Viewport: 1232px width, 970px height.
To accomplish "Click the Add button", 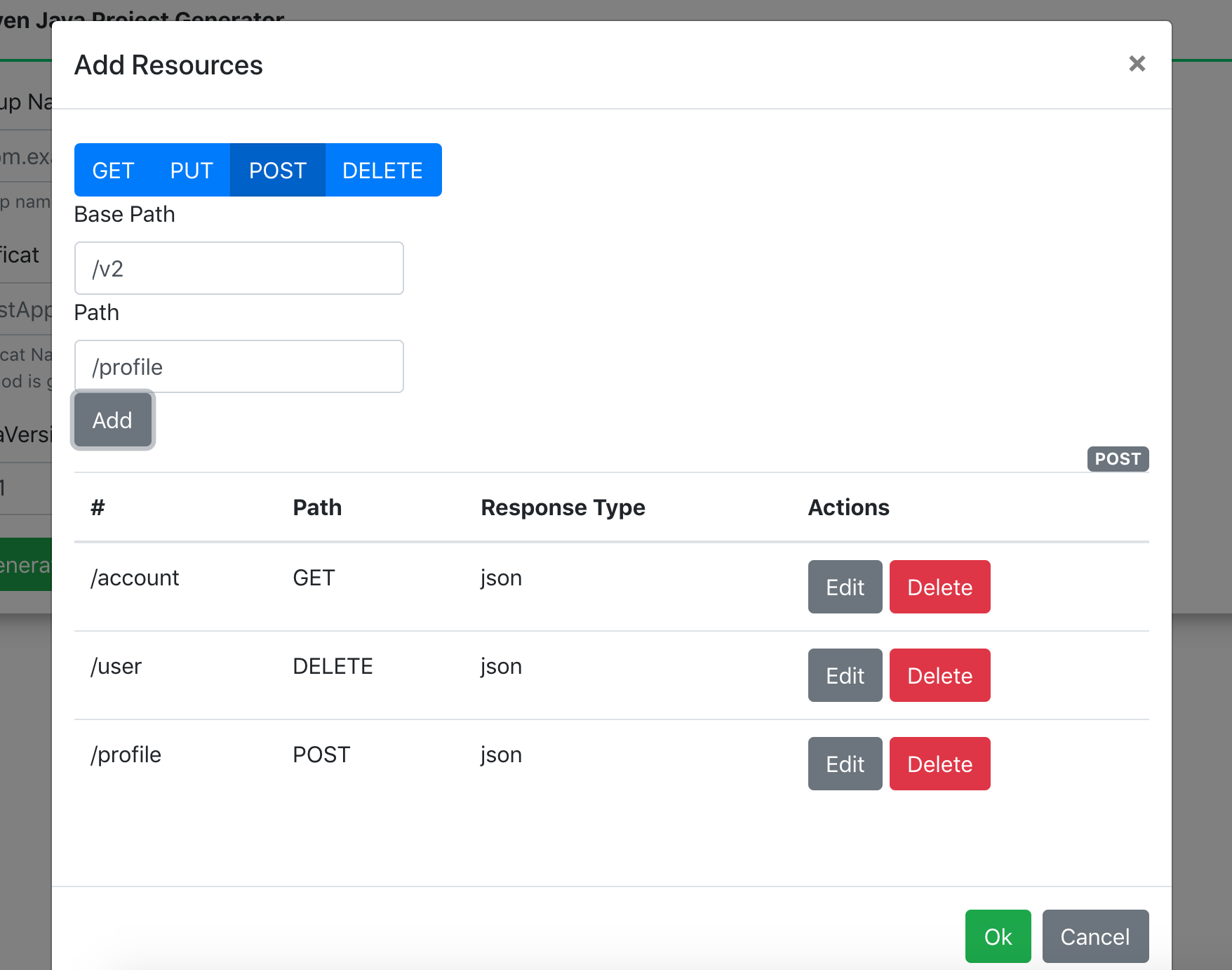I will pyautogui.click(x=112, y=420).
